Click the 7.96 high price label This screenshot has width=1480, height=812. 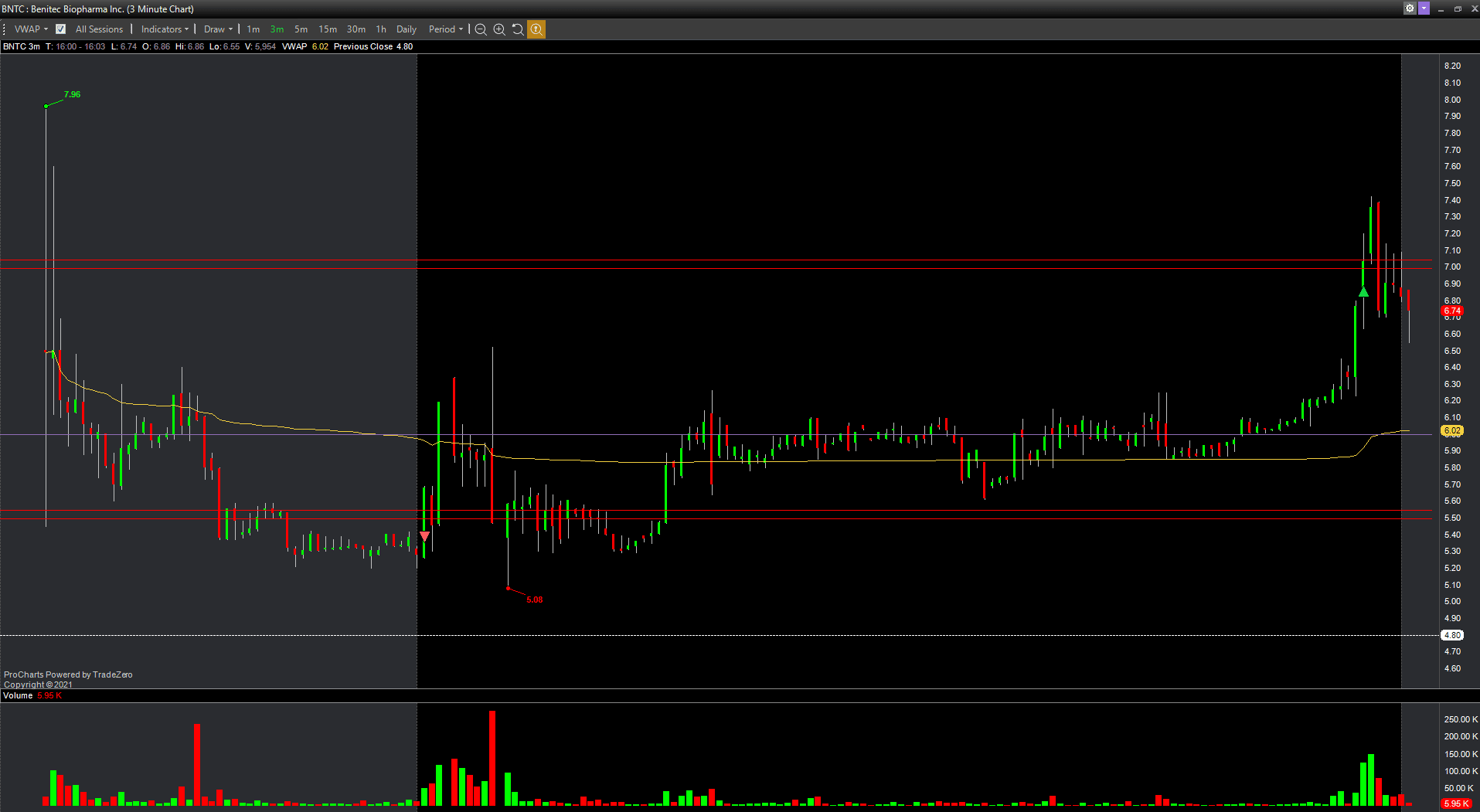click(72, 94)
